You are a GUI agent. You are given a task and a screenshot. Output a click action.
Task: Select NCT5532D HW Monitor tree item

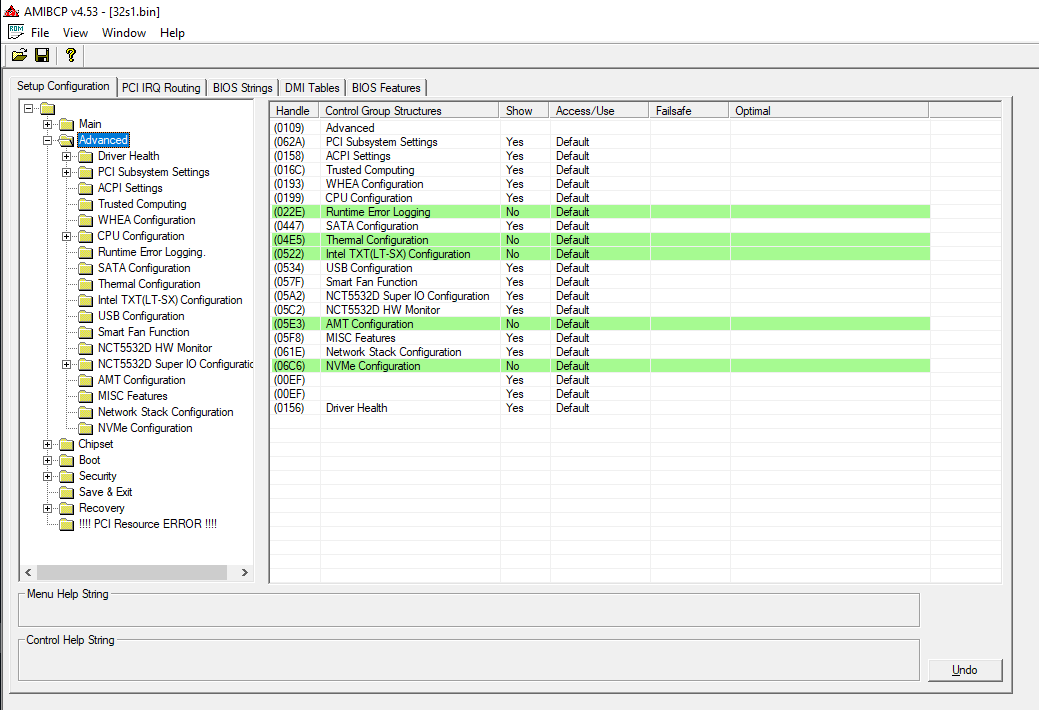point(155,348)
